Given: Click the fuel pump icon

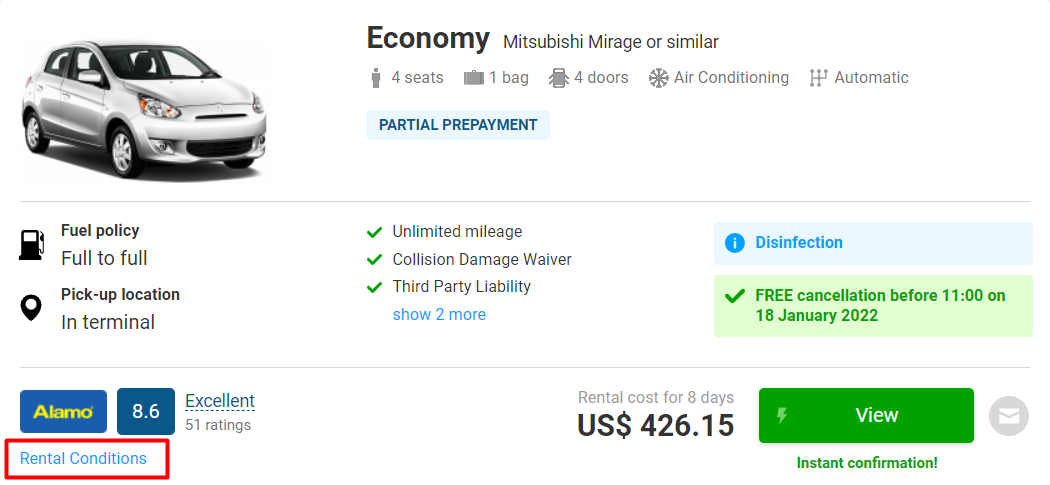Looking at the screenshot, I should (32, 245).
